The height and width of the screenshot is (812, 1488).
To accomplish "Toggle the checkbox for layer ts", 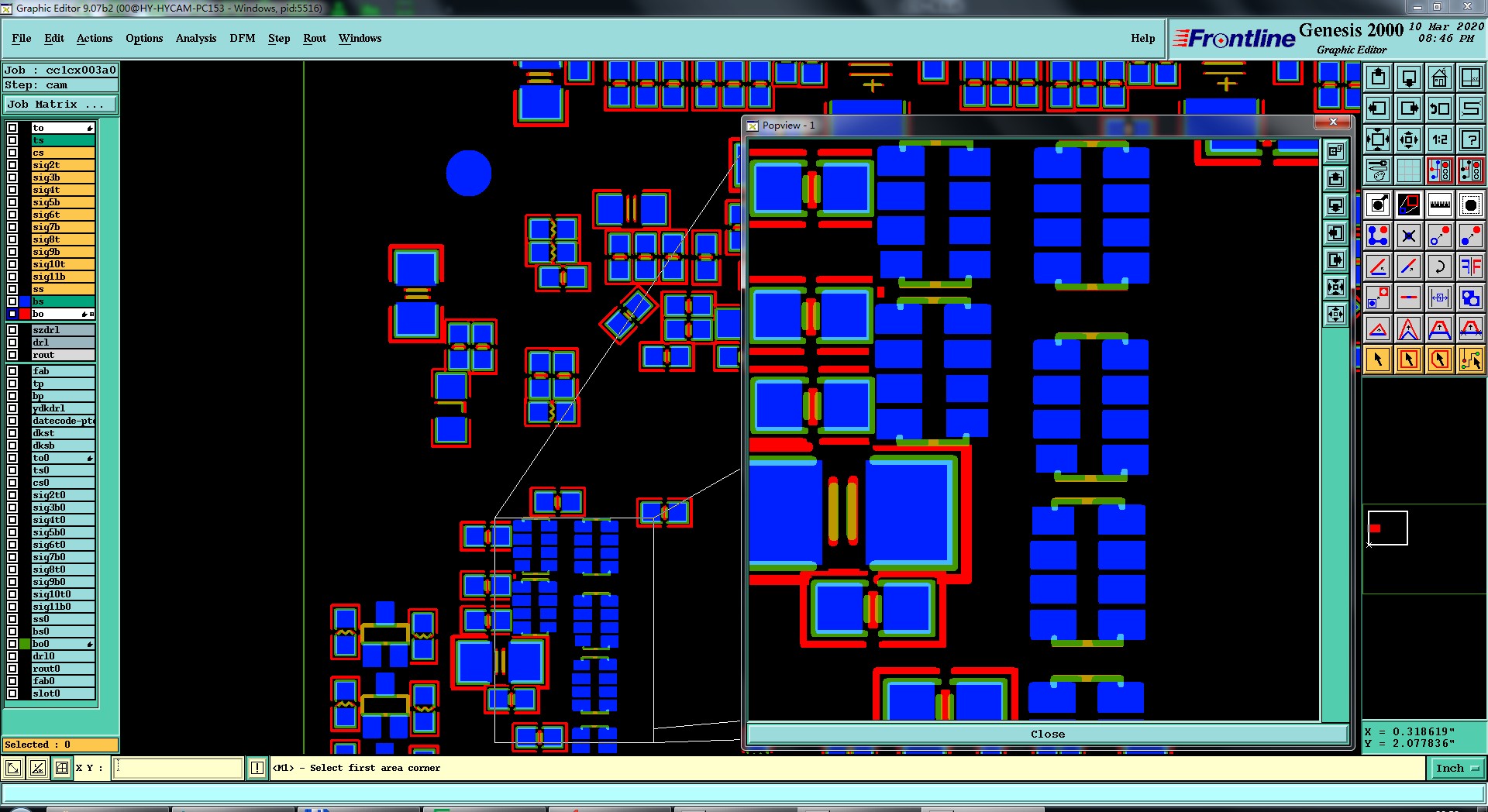I will coord(12,140).
